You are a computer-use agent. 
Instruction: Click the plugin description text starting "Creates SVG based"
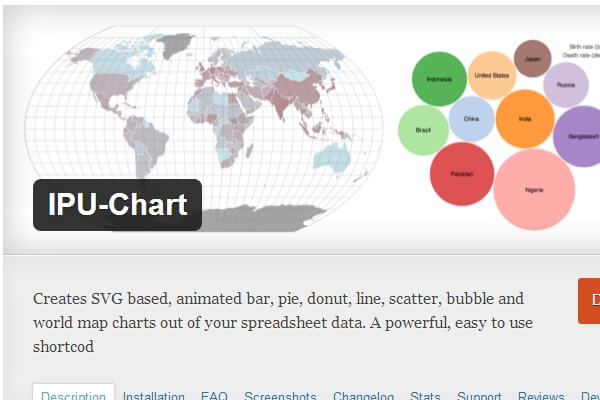pyautogui.click(x=283, y=322)
